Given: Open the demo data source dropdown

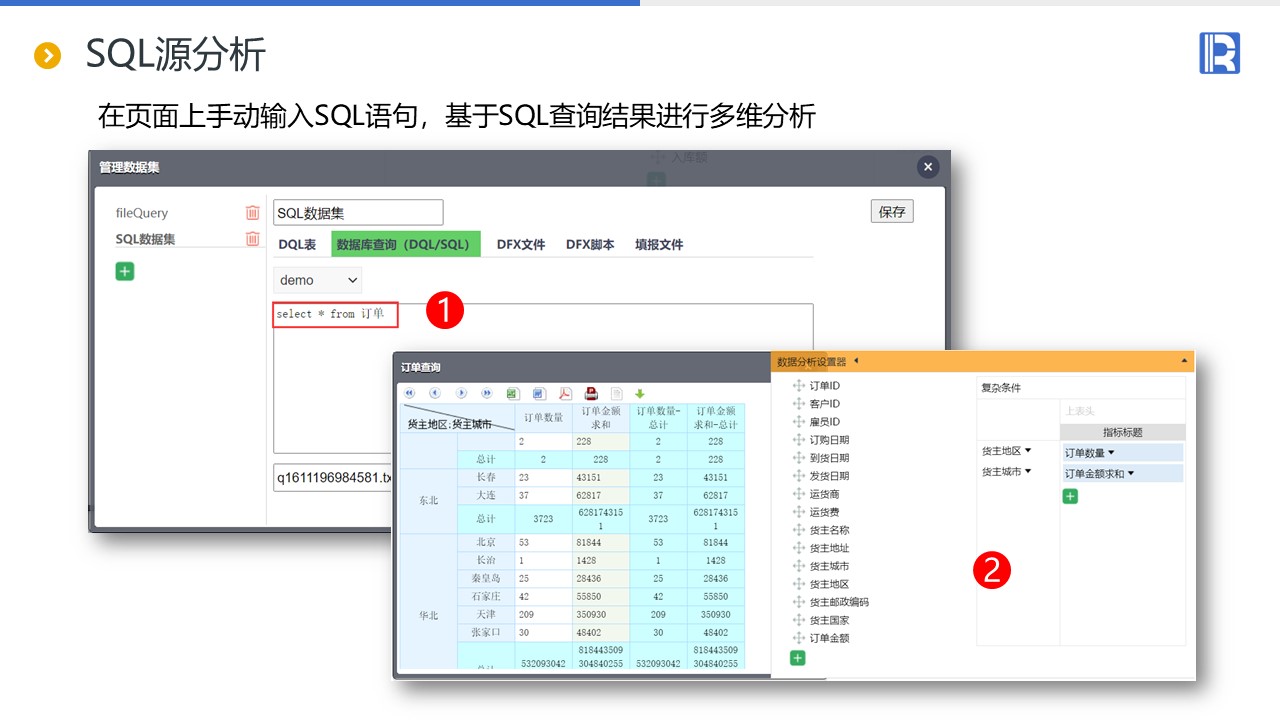Looking at the screenshot, I should tap(317, 280).
